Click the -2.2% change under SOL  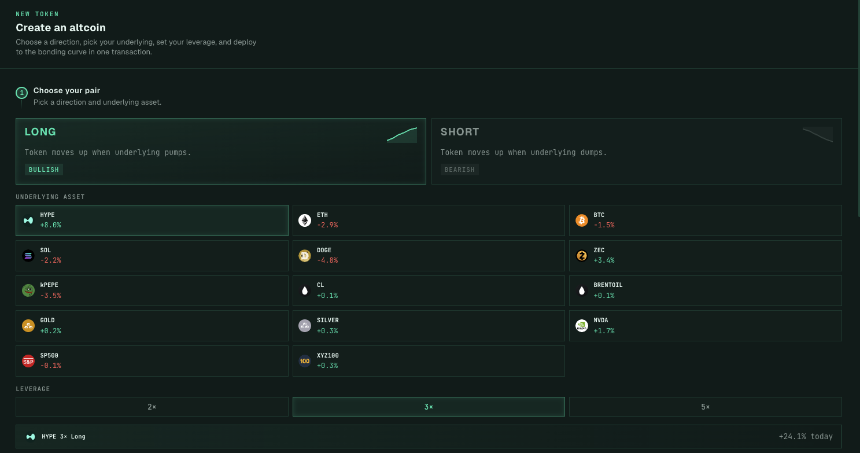pyautogui.click(x=50, y=261)
